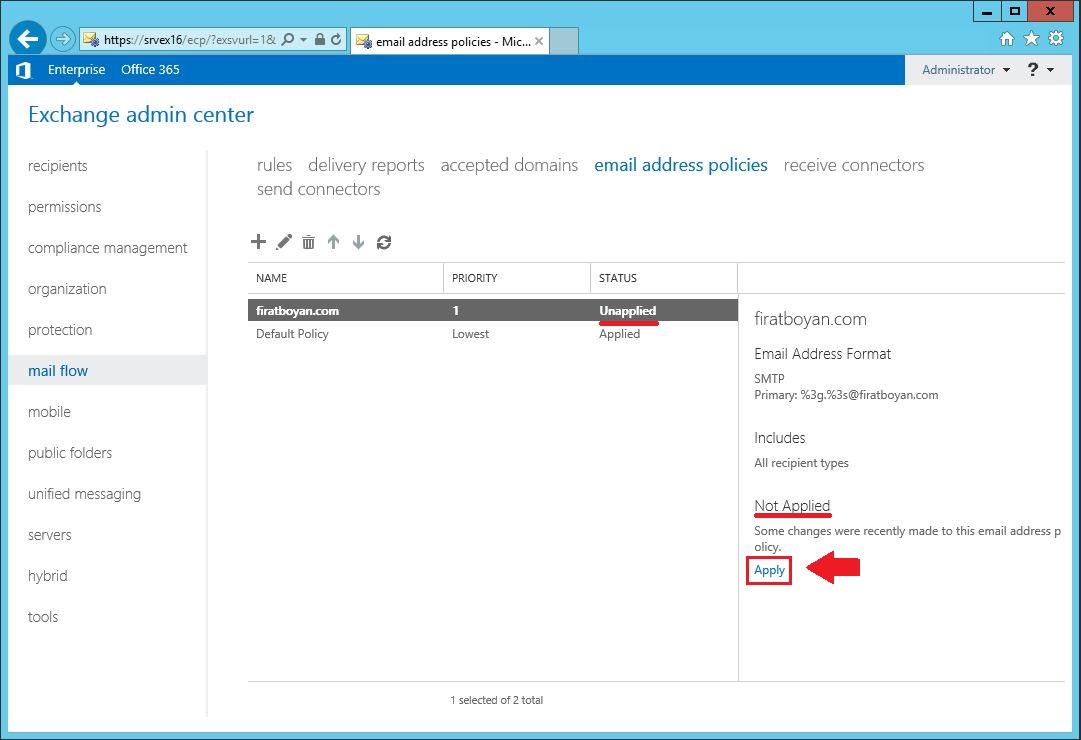Click the Lowest priority cell
The width and height of the screenshot is (1081, 740).
point(470,334)
